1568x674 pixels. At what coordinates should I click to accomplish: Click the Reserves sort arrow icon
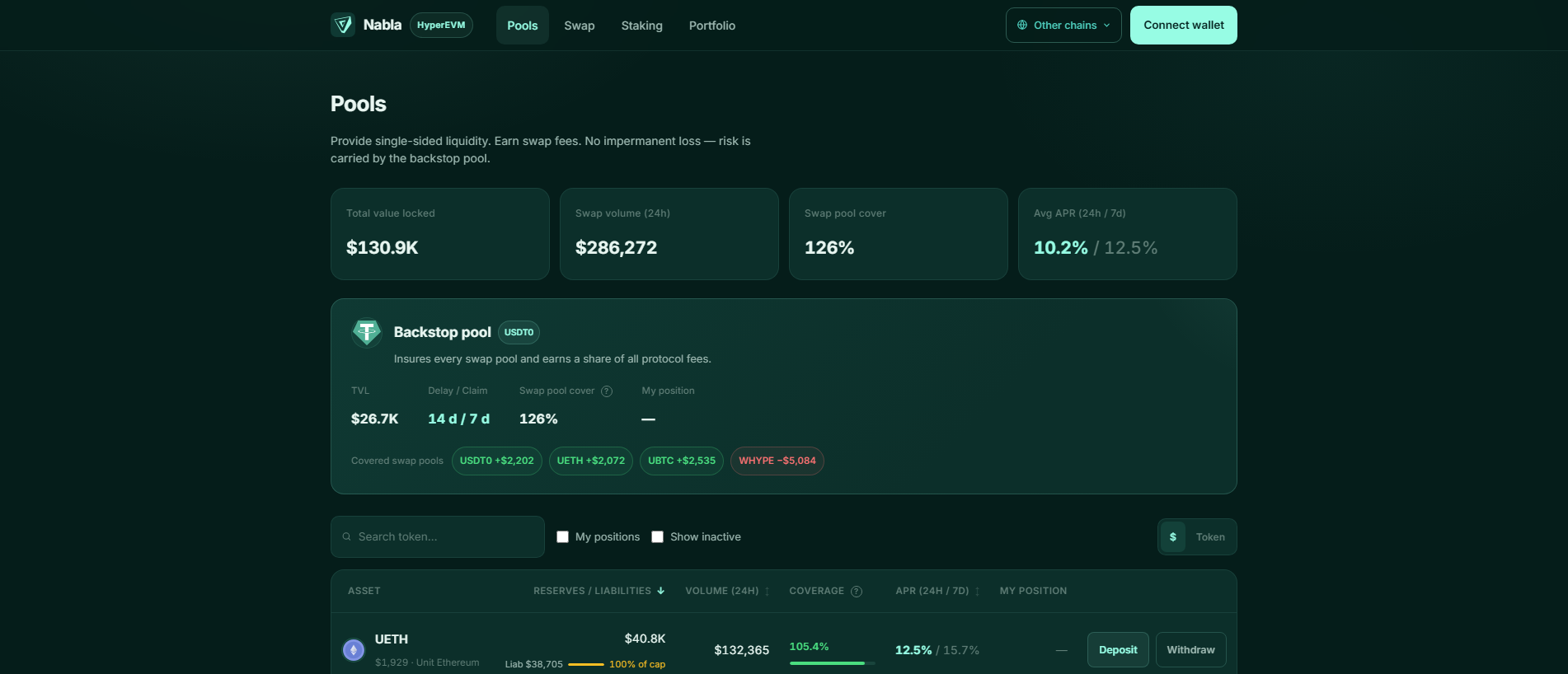tap(661, 591)
